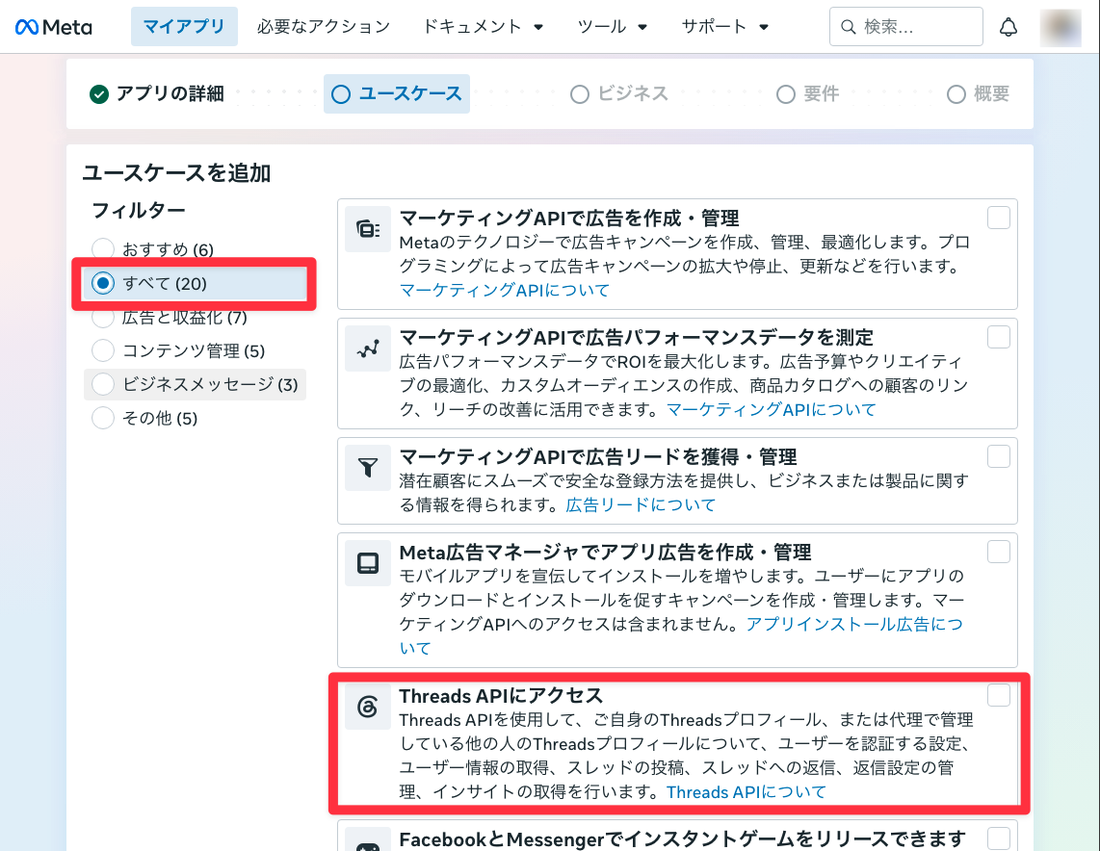Check the インスタントゲーム use case checkbox
This screenshot has width=1100, height=851.
click(x=998, y=838)
